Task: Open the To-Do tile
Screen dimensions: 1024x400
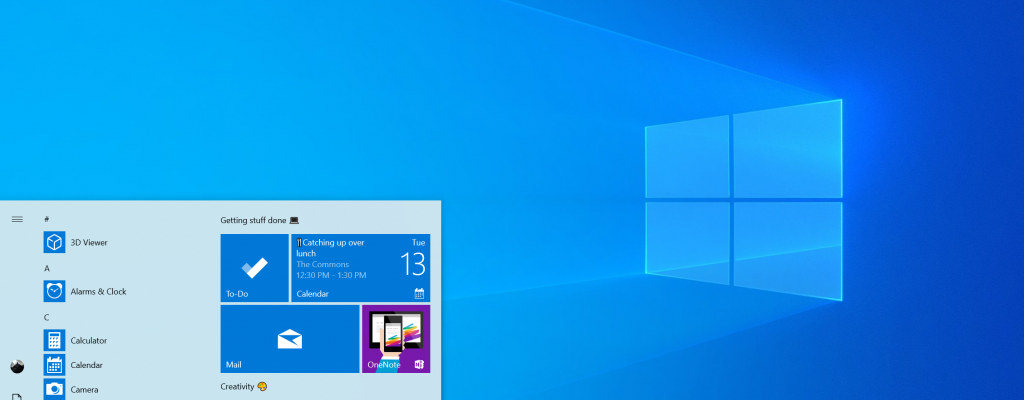Action: 254,268
